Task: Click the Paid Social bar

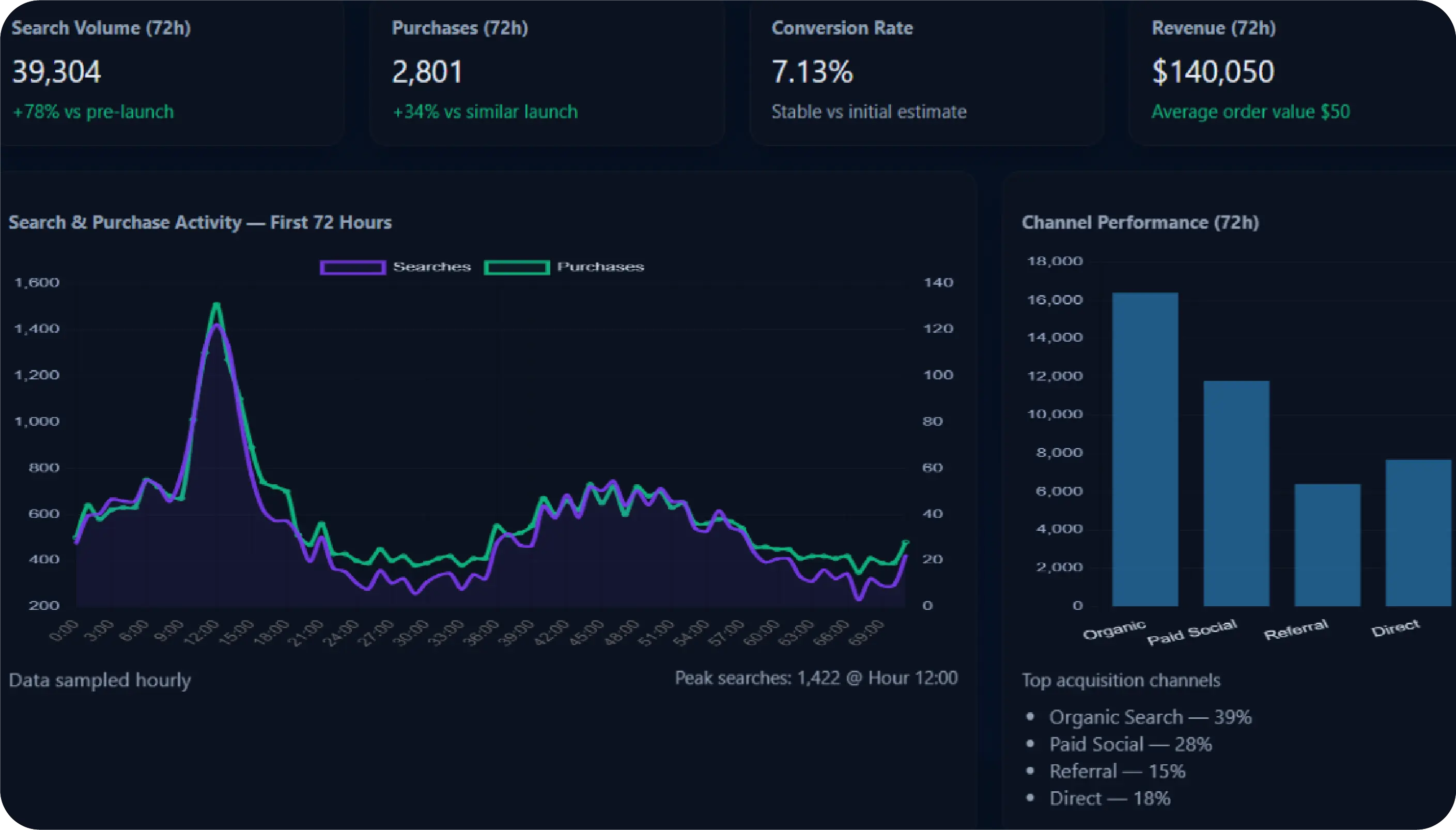Action: (x=1236, y=493)
